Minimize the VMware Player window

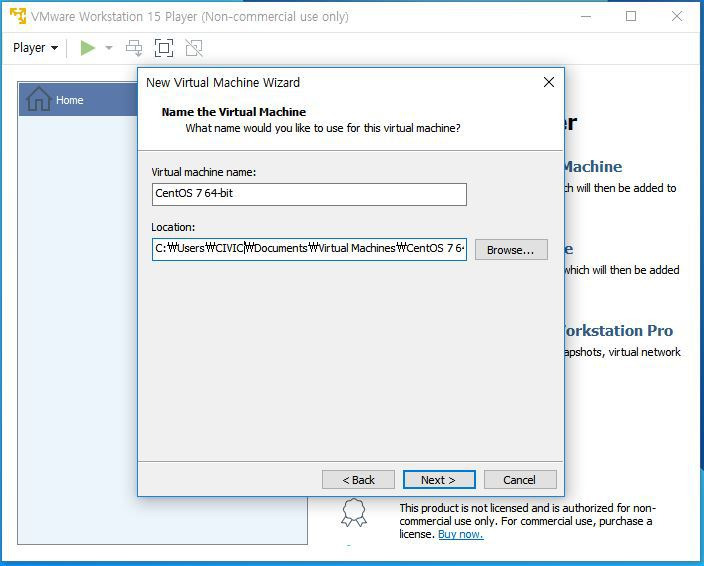pyautogui.click(x=585, y=17)
